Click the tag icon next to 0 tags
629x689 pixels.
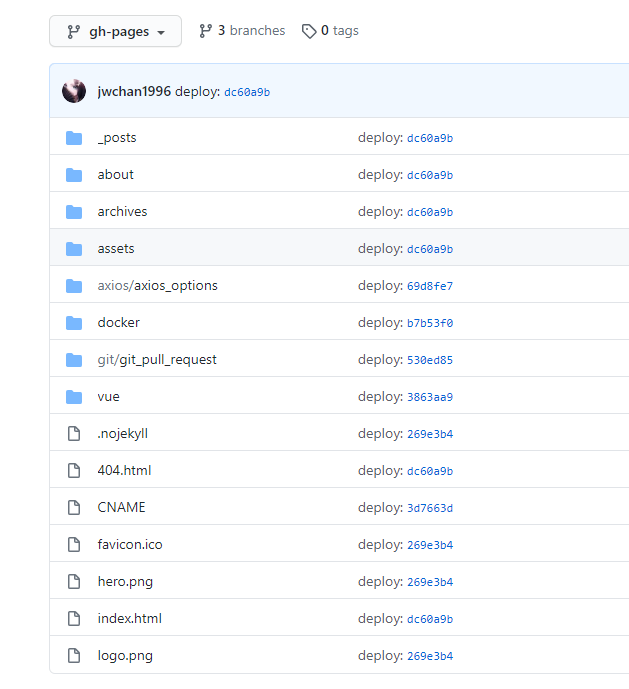tap(309, 31)
